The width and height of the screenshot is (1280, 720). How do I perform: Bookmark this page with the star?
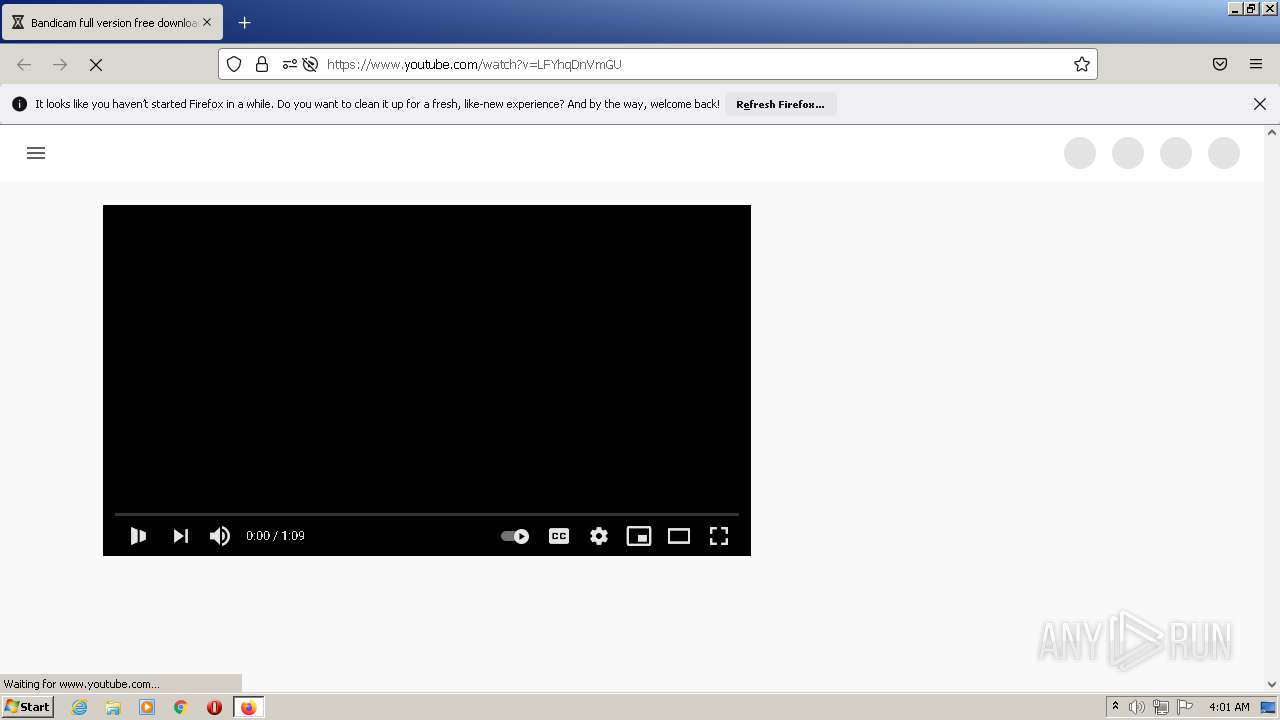pos(1081,64)
